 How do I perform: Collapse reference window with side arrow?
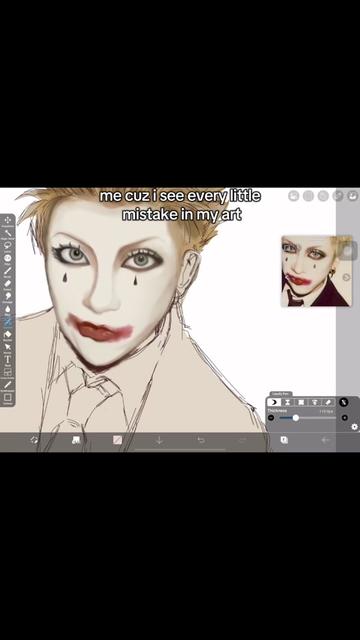[347, 278]
